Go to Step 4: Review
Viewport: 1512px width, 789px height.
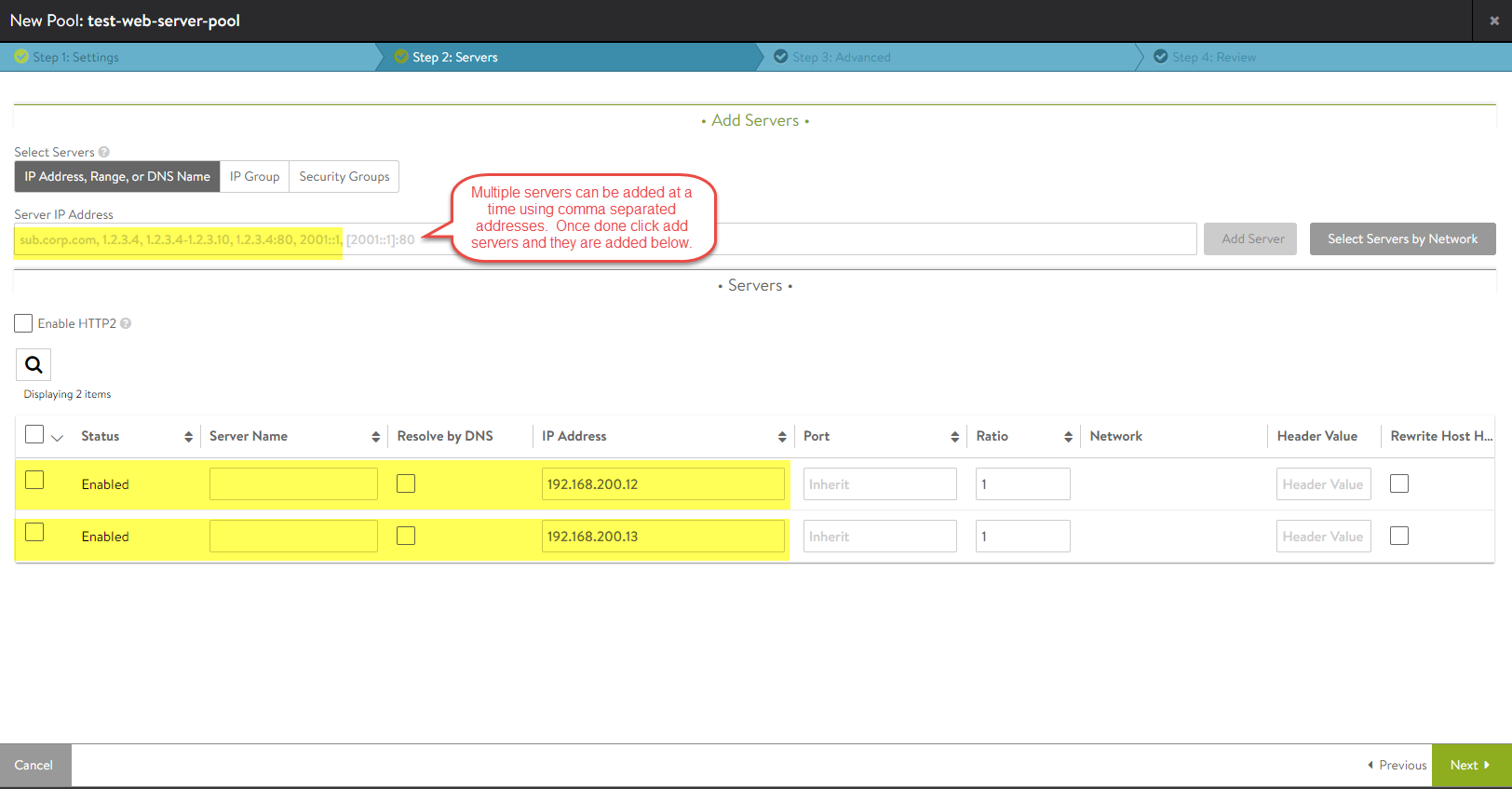coord(1214,57)
